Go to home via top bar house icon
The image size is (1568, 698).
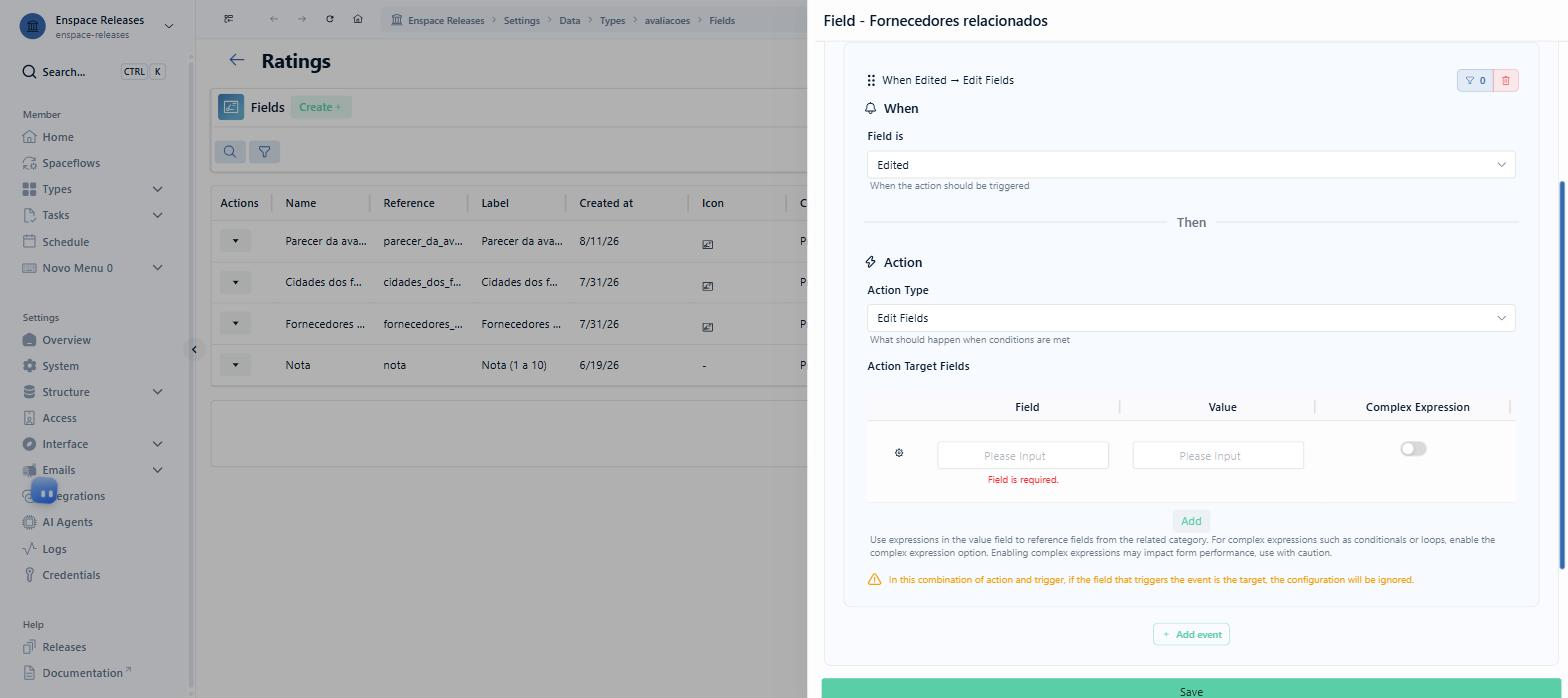tap(357, 19)
